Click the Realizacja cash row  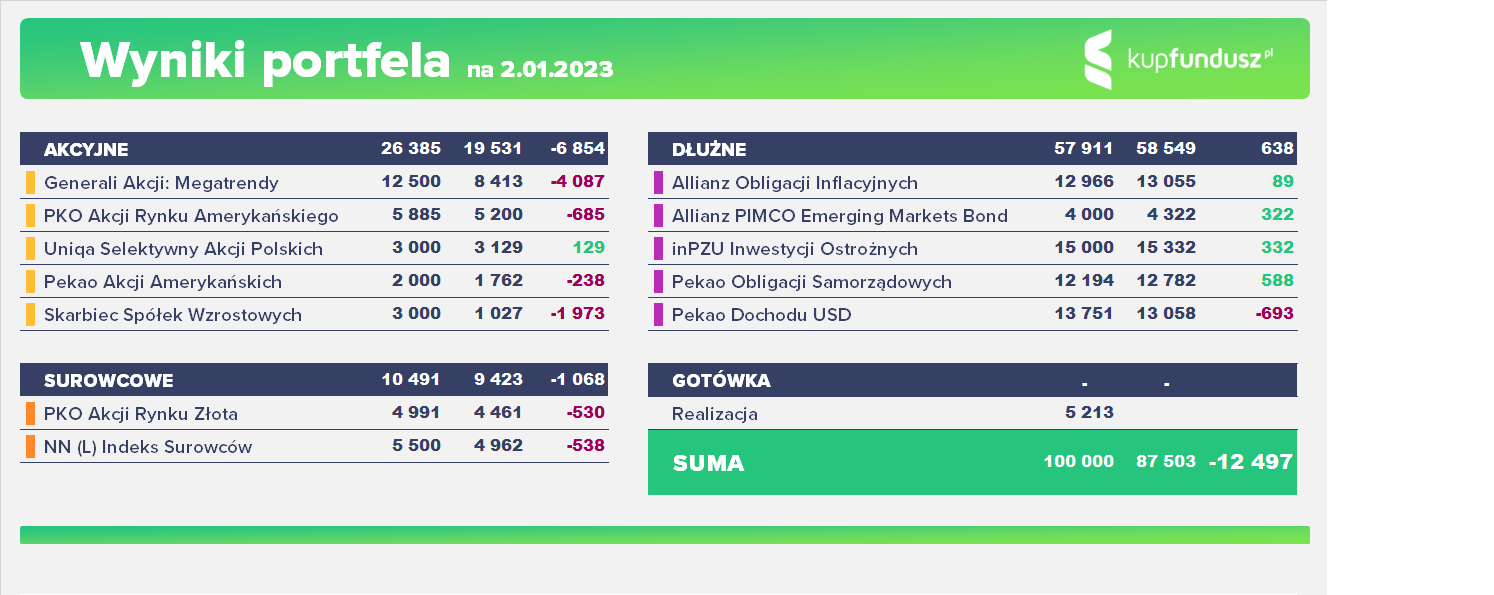click(972, 413)
